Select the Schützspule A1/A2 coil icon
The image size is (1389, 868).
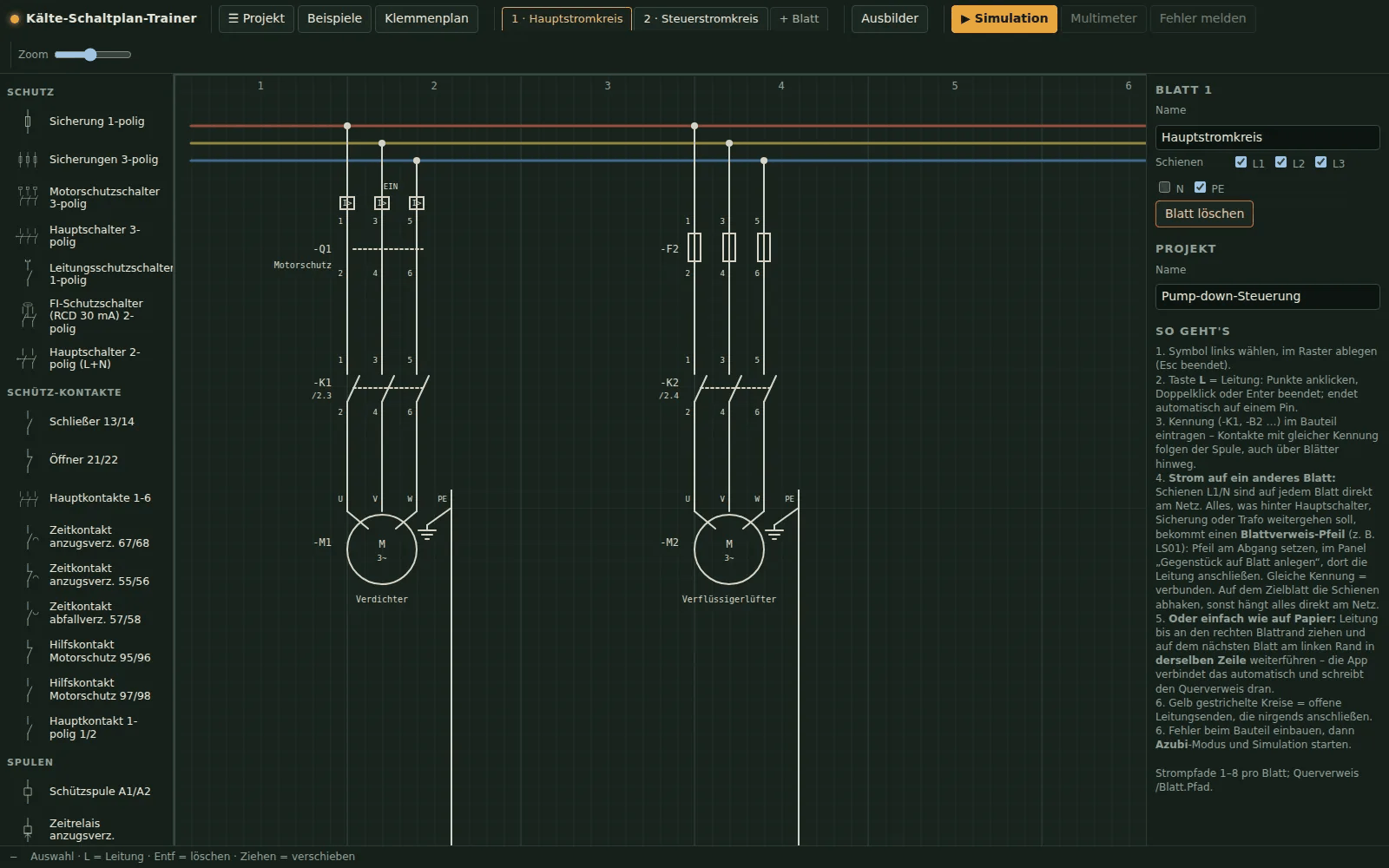28,792
